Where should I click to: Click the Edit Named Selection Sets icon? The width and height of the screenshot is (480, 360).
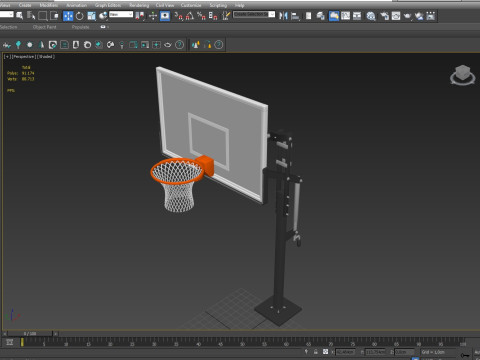click(226, 16)
